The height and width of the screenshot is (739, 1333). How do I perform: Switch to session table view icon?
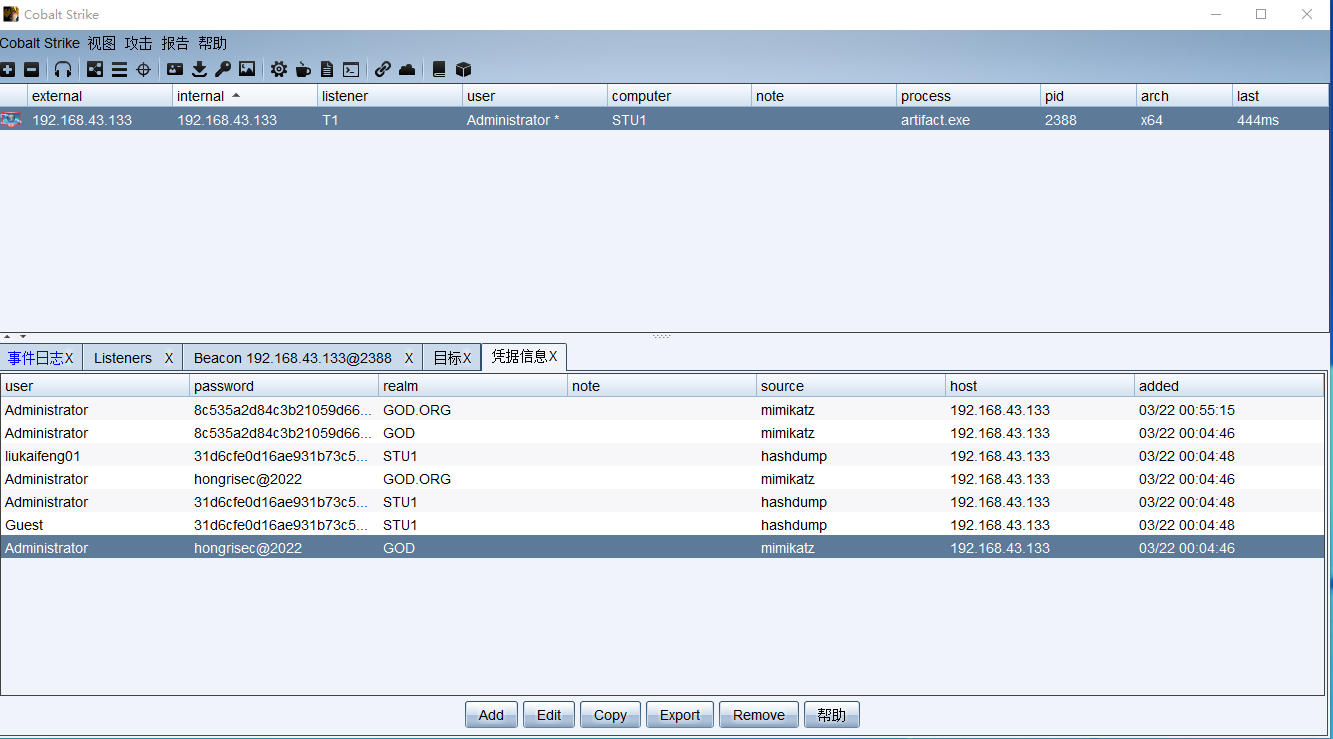(x=119, y=69)
